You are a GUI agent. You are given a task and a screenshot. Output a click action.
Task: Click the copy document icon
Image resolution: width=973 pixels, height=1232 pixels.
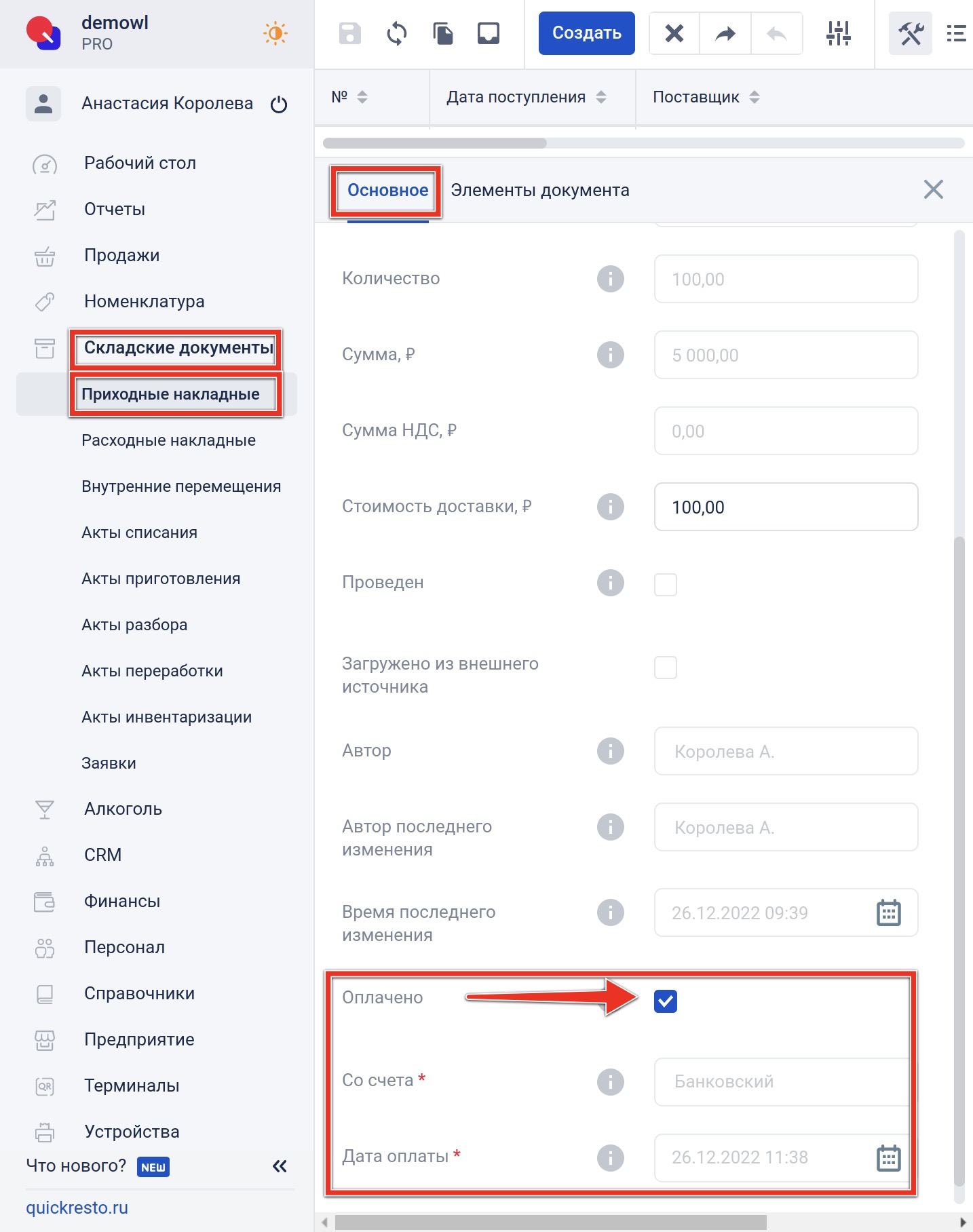tap(443, 33)
